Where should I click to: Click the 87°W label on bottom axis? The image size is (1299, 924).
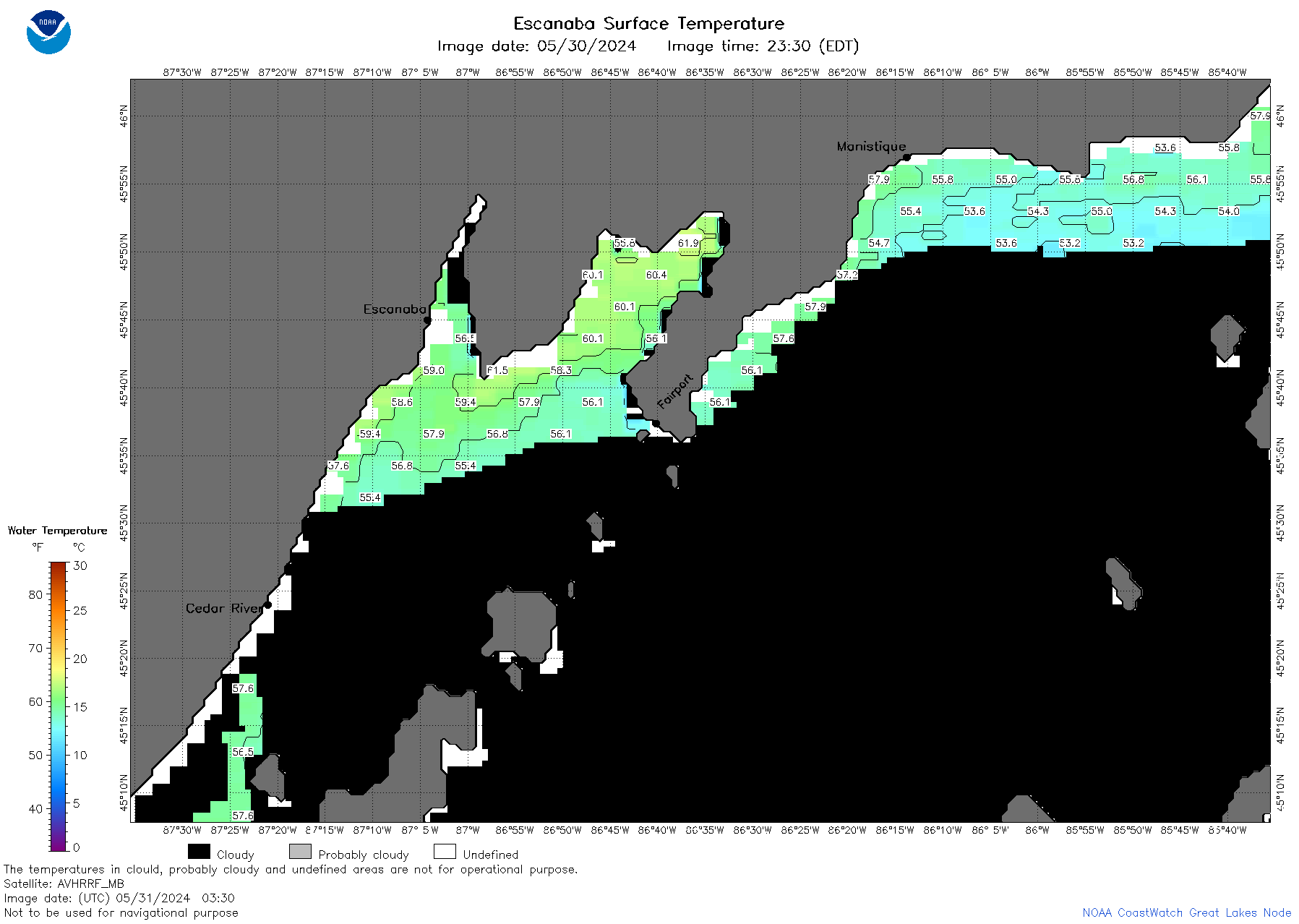tap(468, 830)
